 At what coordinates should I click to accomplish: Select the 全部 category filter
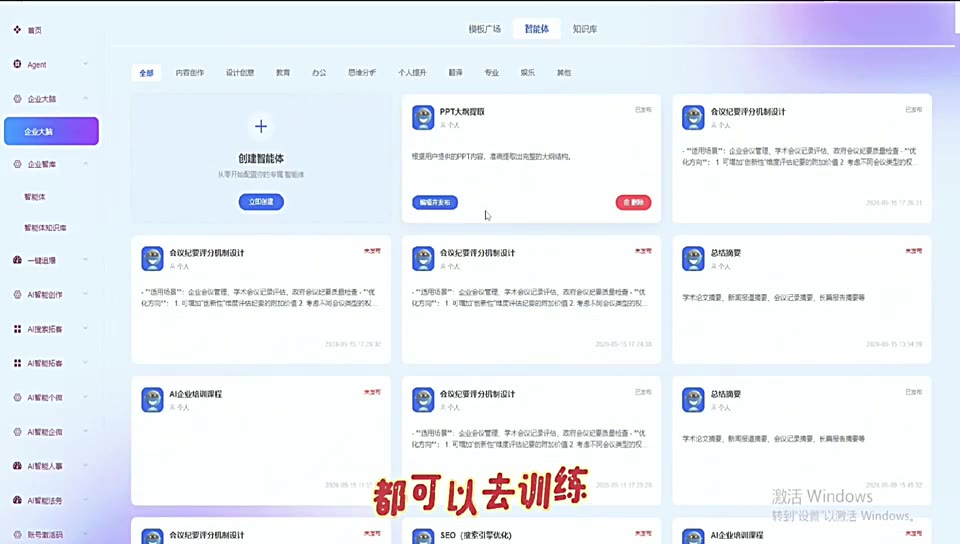[x=146, y=73]
